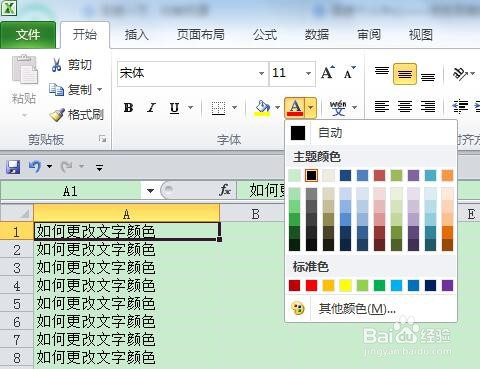Image resolution: width=480 pixels, height=369 pixels.
Task: Click the Paste clipboard icon
Action: [x=25, y=70]
